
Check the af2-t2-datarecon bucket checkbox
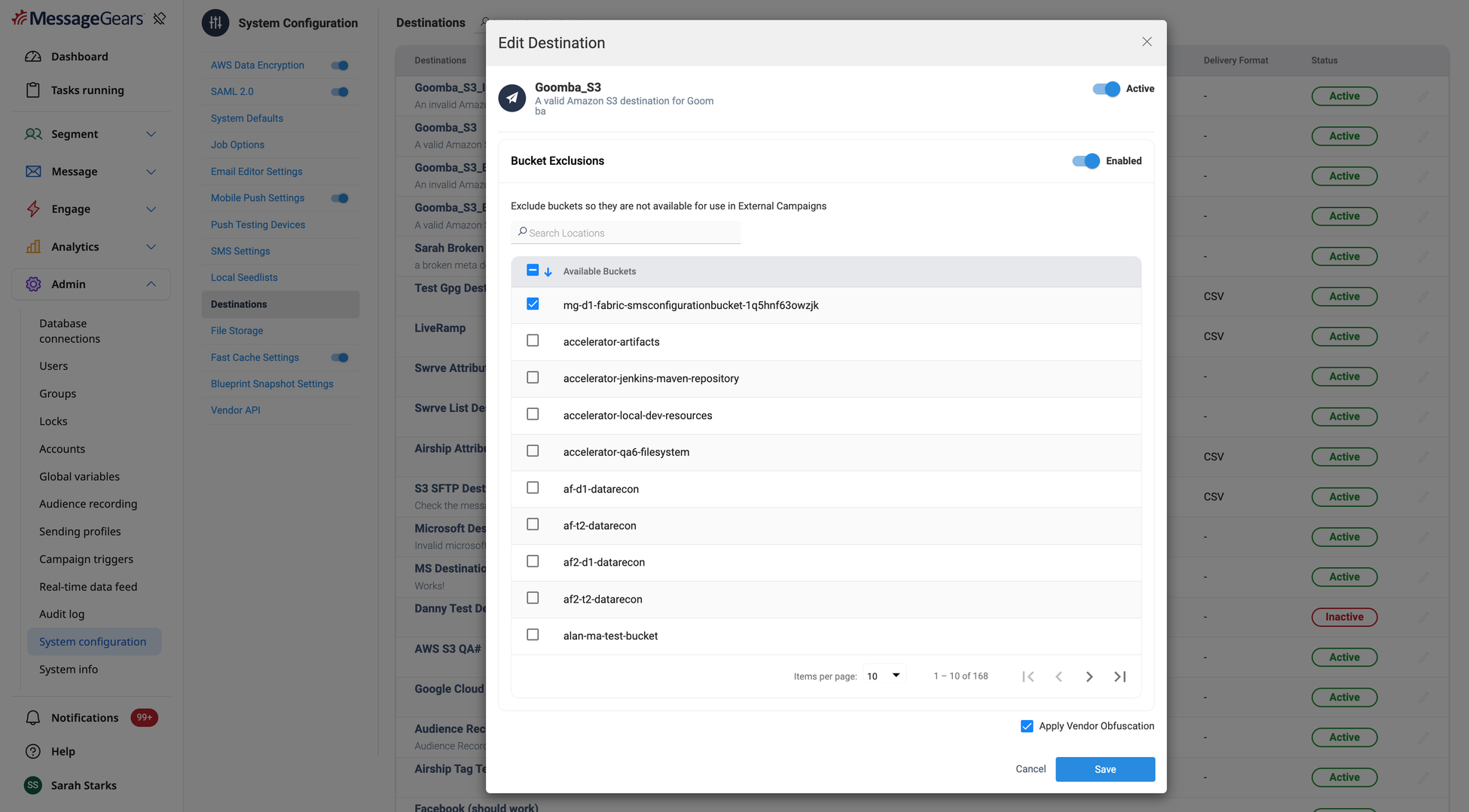coord(533,597)
